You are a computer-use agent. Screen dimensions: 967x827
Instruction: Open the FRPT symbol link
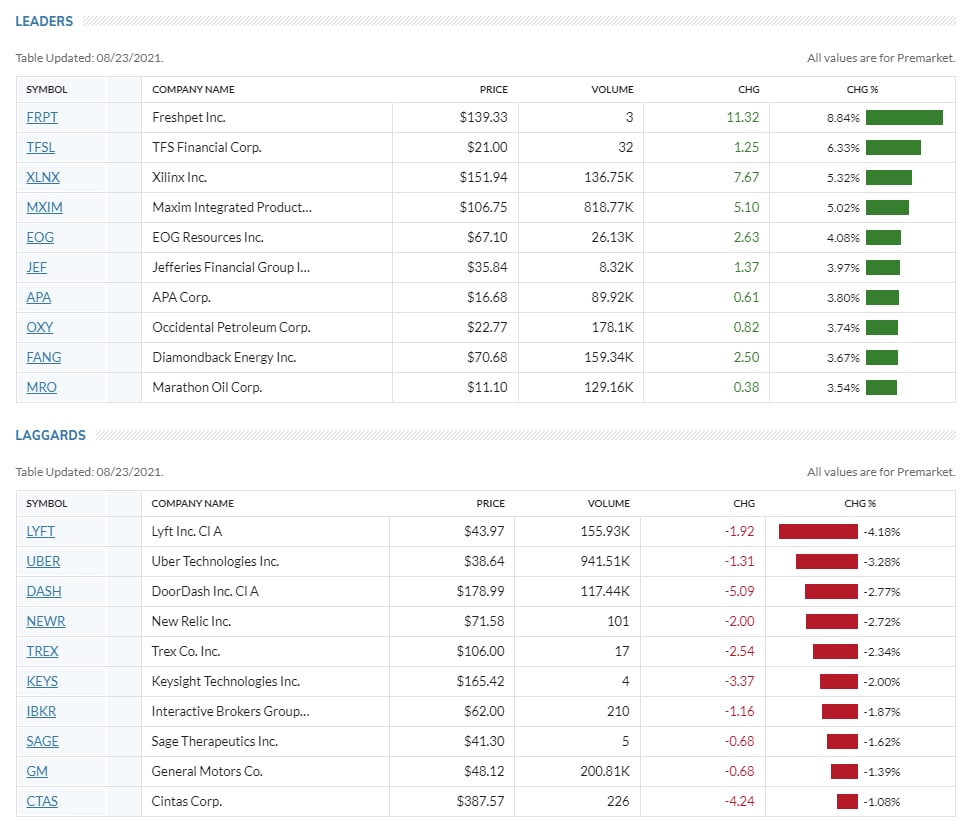tap(42, 117)
